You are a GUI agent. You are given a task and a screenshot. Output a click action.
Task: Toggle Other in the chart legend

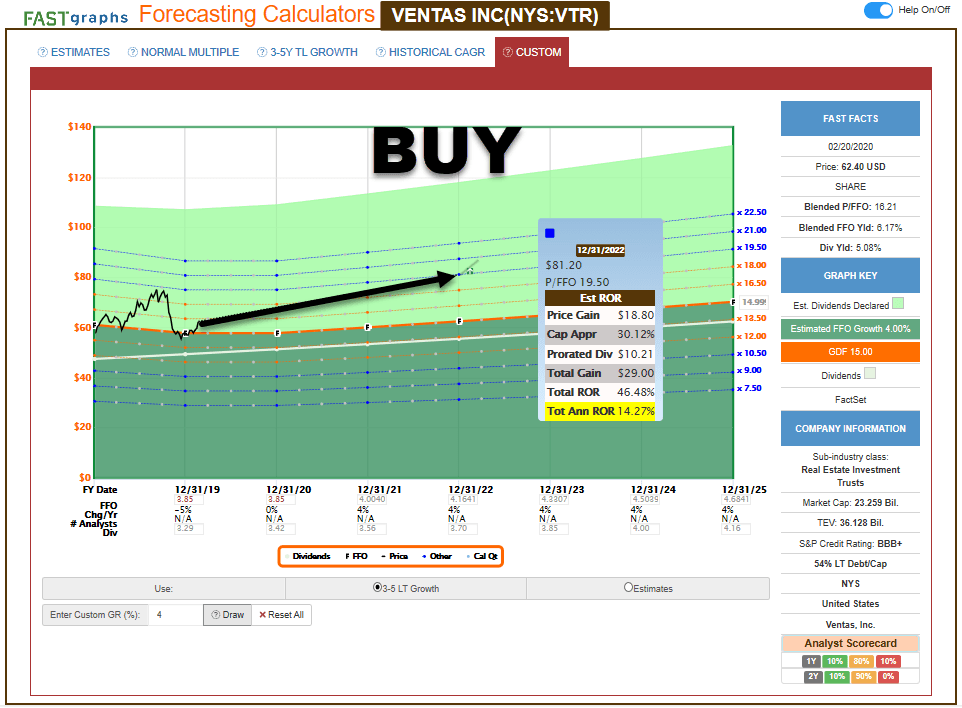(x=437, y=556)
